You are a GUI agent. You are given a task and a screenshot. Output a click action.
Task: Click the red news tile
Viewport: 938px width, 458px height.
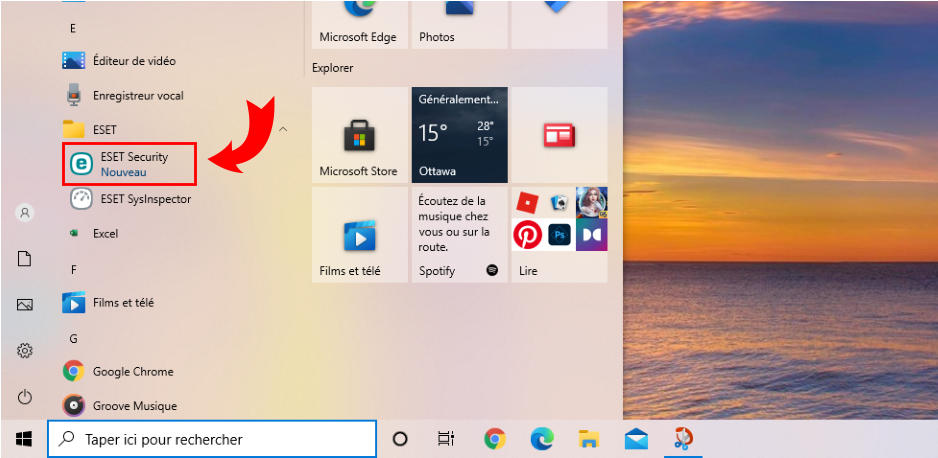pos(558,135)
